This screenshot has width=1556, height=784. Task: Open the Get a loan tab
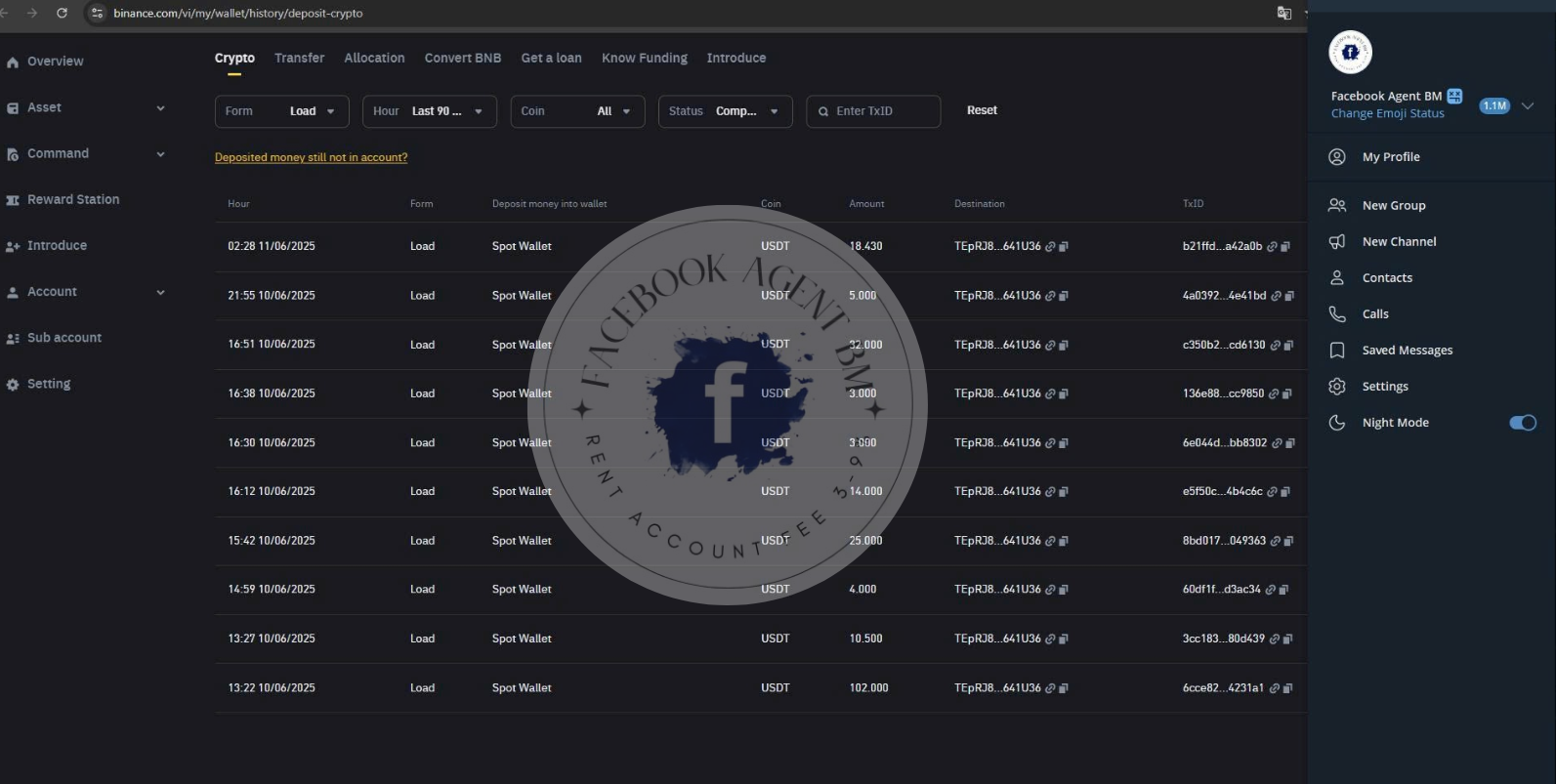click(551, 59)
